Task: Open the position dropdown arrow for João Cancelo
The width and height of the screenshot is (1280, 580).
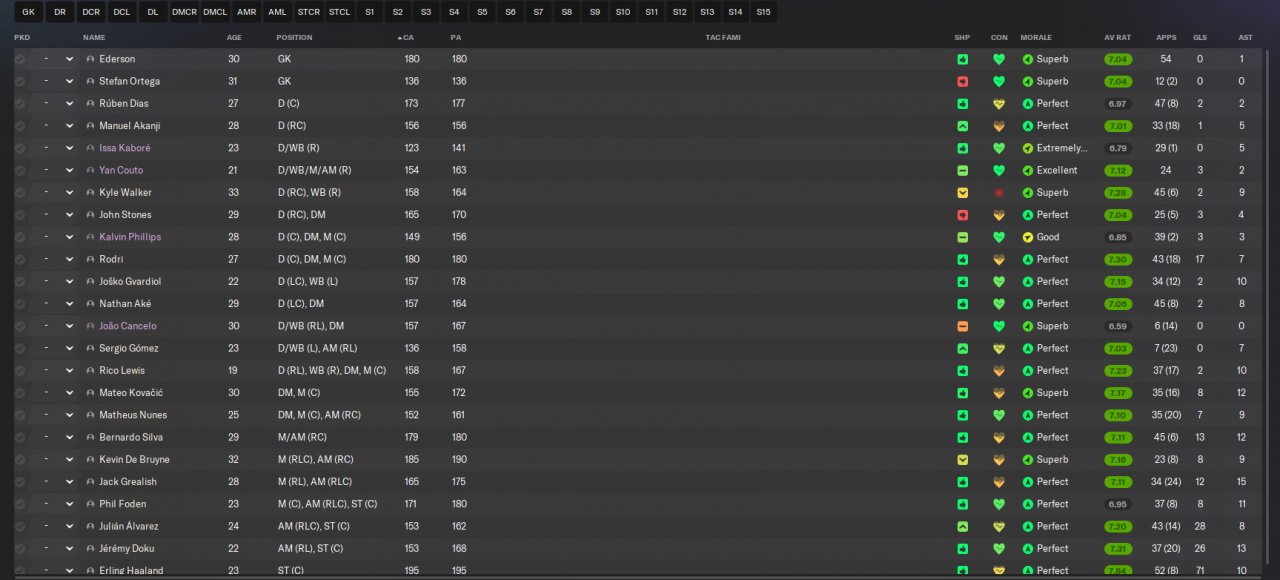Action: (69, 326)
